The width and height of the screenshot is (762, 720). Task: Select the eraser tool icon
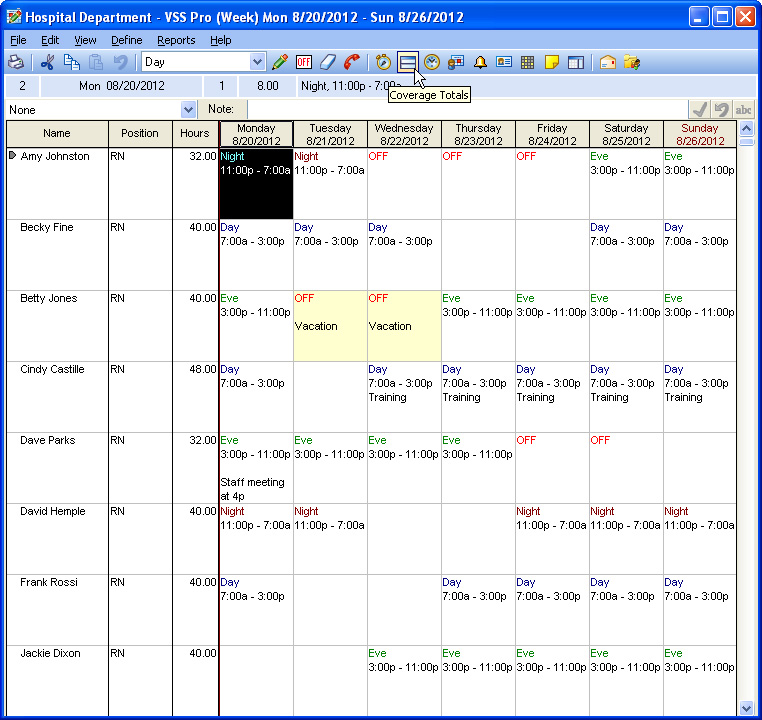(328, 62)
